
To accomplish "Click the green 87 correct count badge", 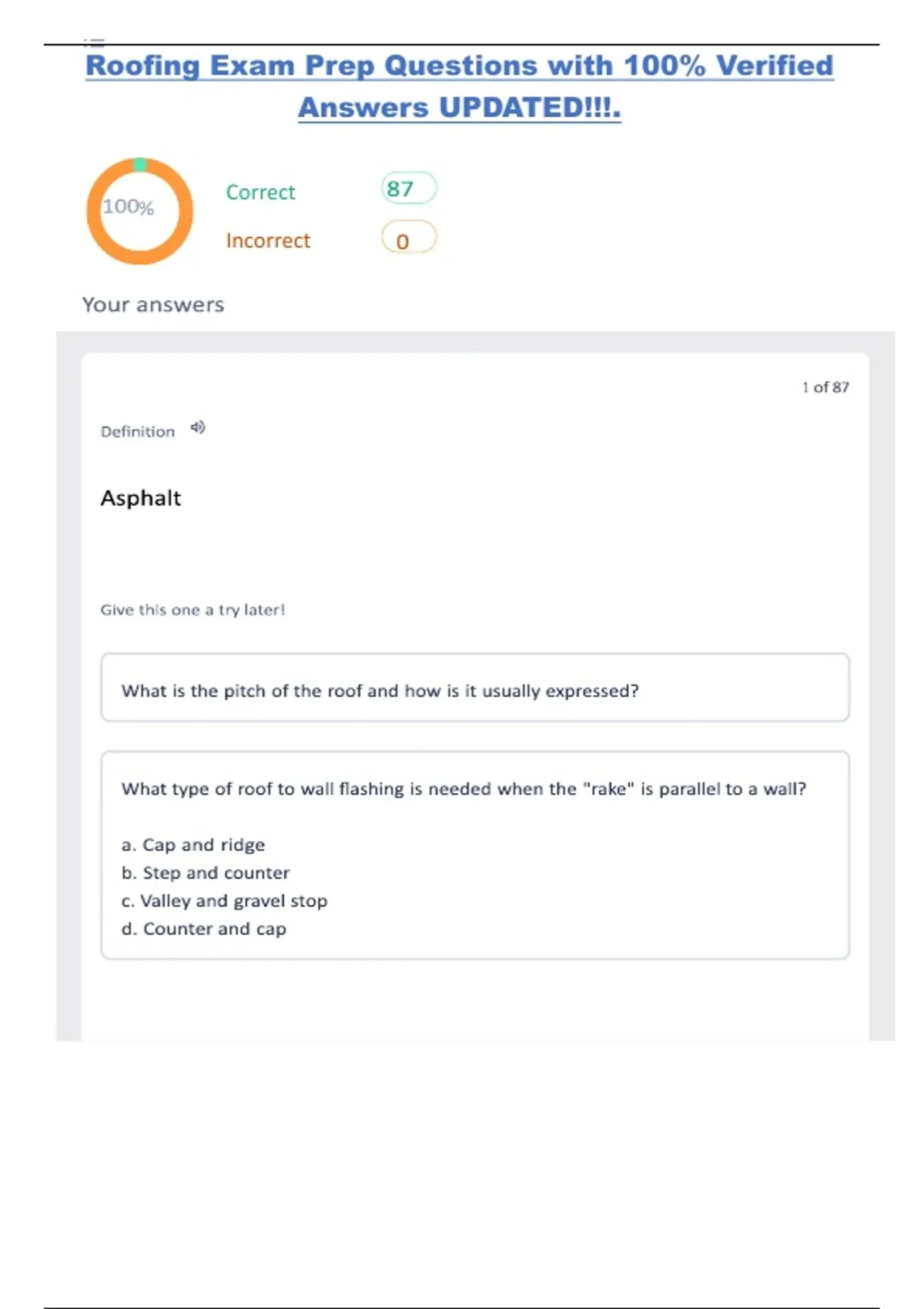I will click(x=408, y=189).
